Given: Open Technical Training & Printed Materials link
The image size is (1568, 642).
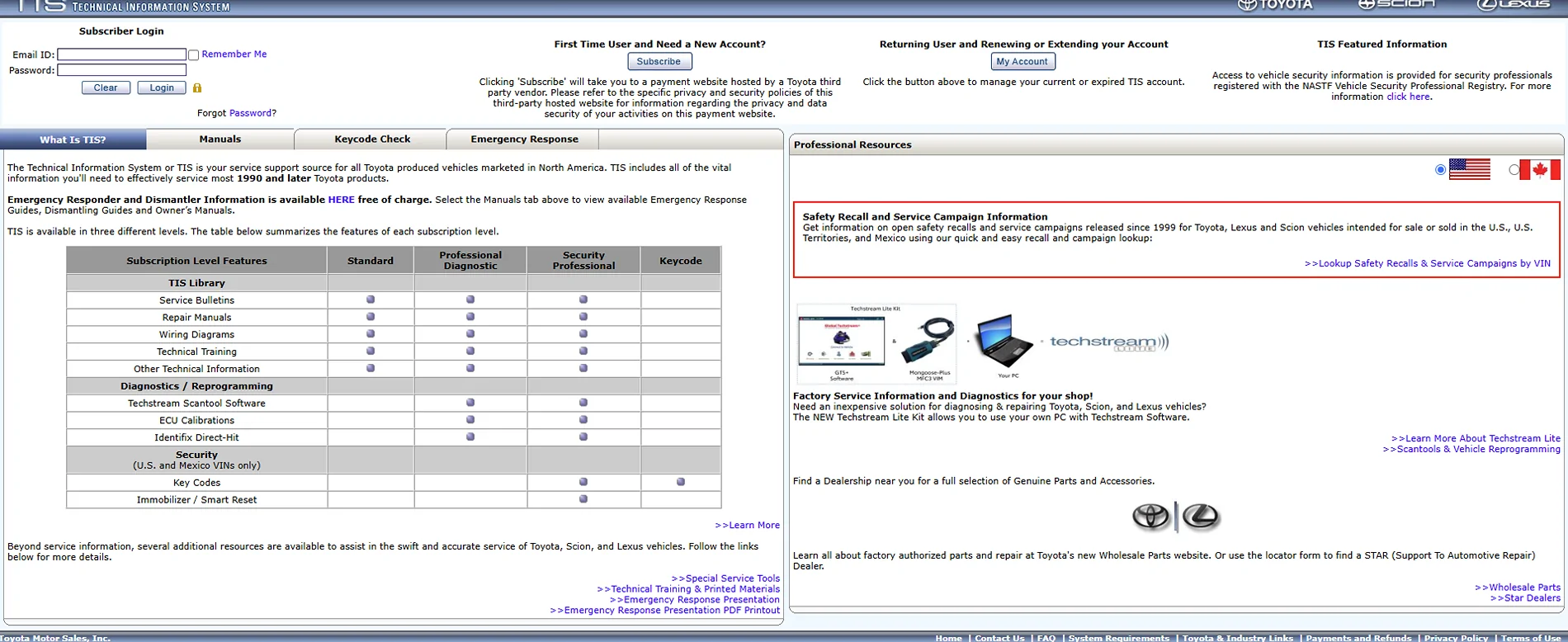Looking at the screenshot, I should point(688,589).
